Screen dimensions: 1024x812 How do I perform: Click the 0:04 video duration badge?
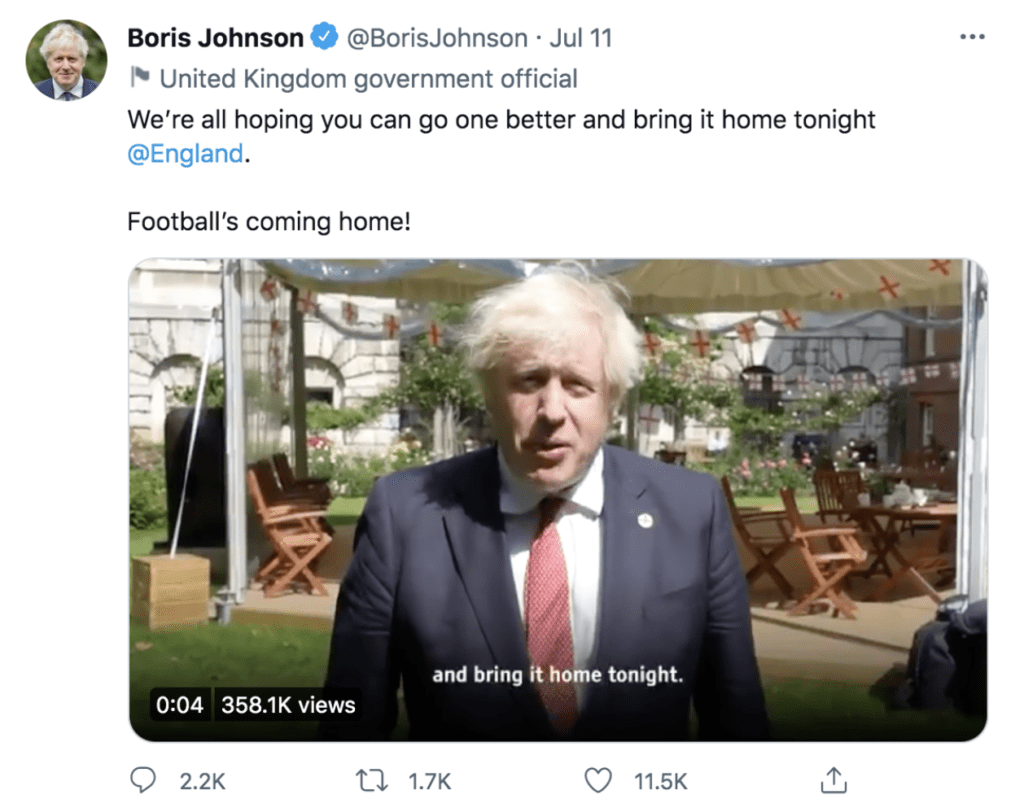[x=180, y=705]
